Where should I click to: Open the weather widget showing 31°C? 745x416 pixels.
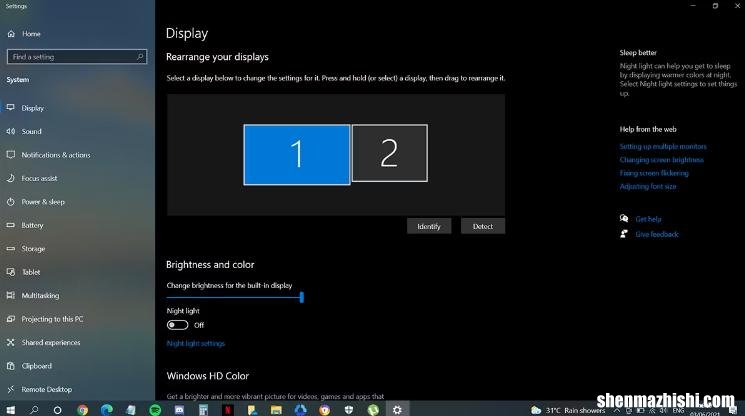568,410
